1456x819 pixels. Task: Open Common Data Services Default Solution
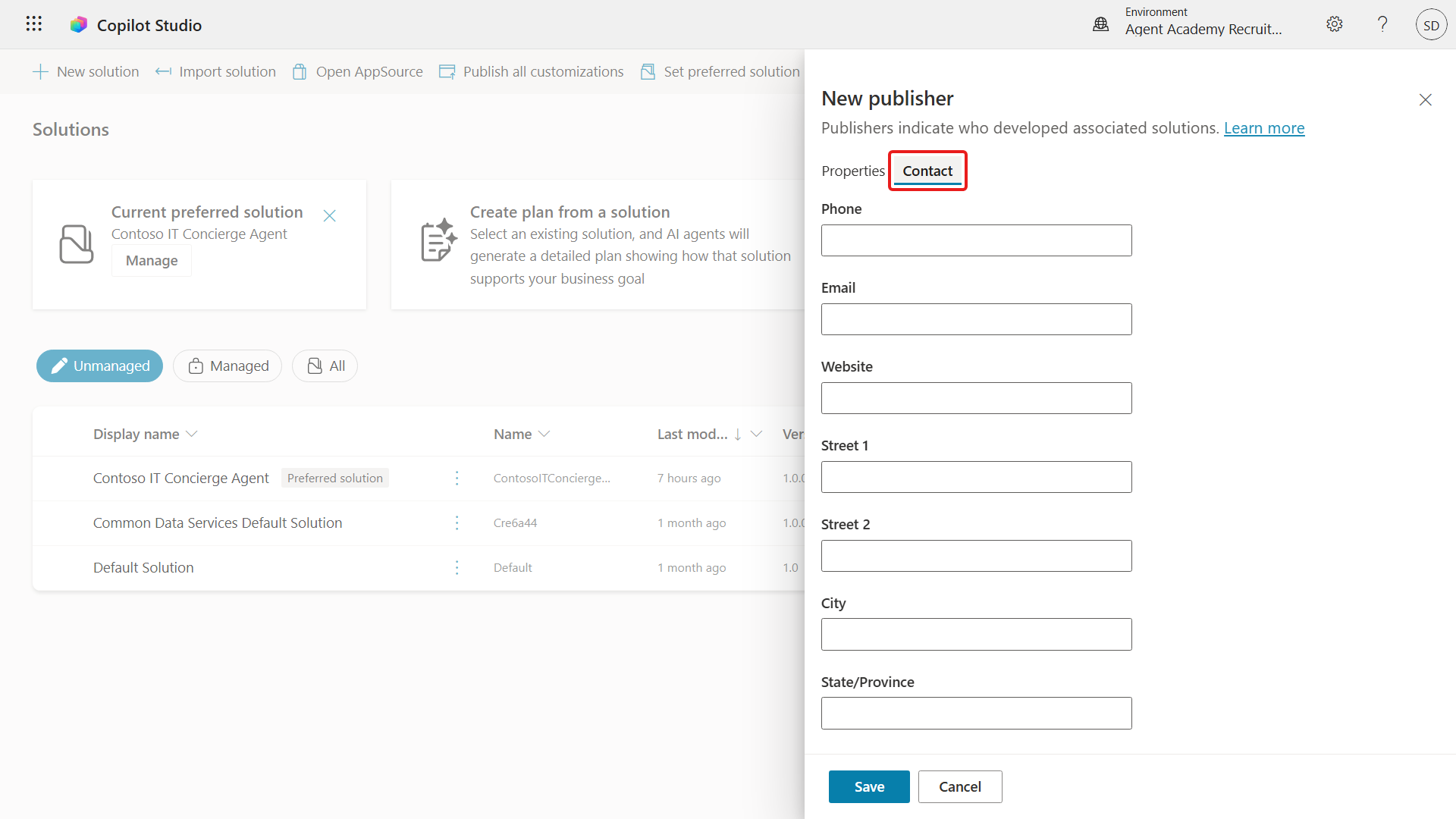(218, 522)
